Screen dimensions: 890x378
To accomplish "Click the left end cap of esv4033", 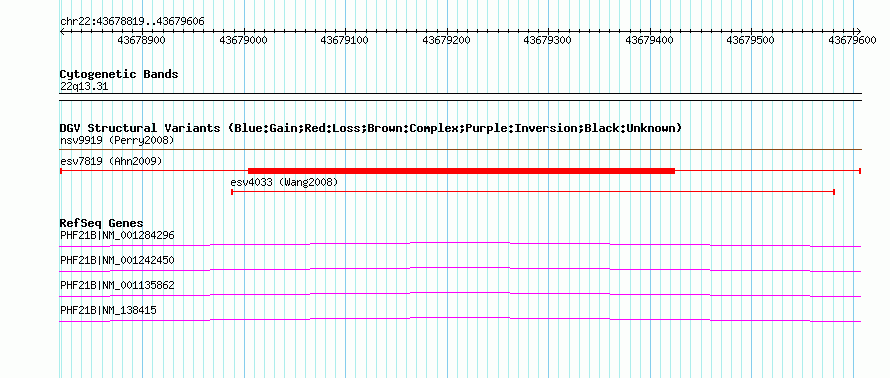I will [x=232, y=192].
